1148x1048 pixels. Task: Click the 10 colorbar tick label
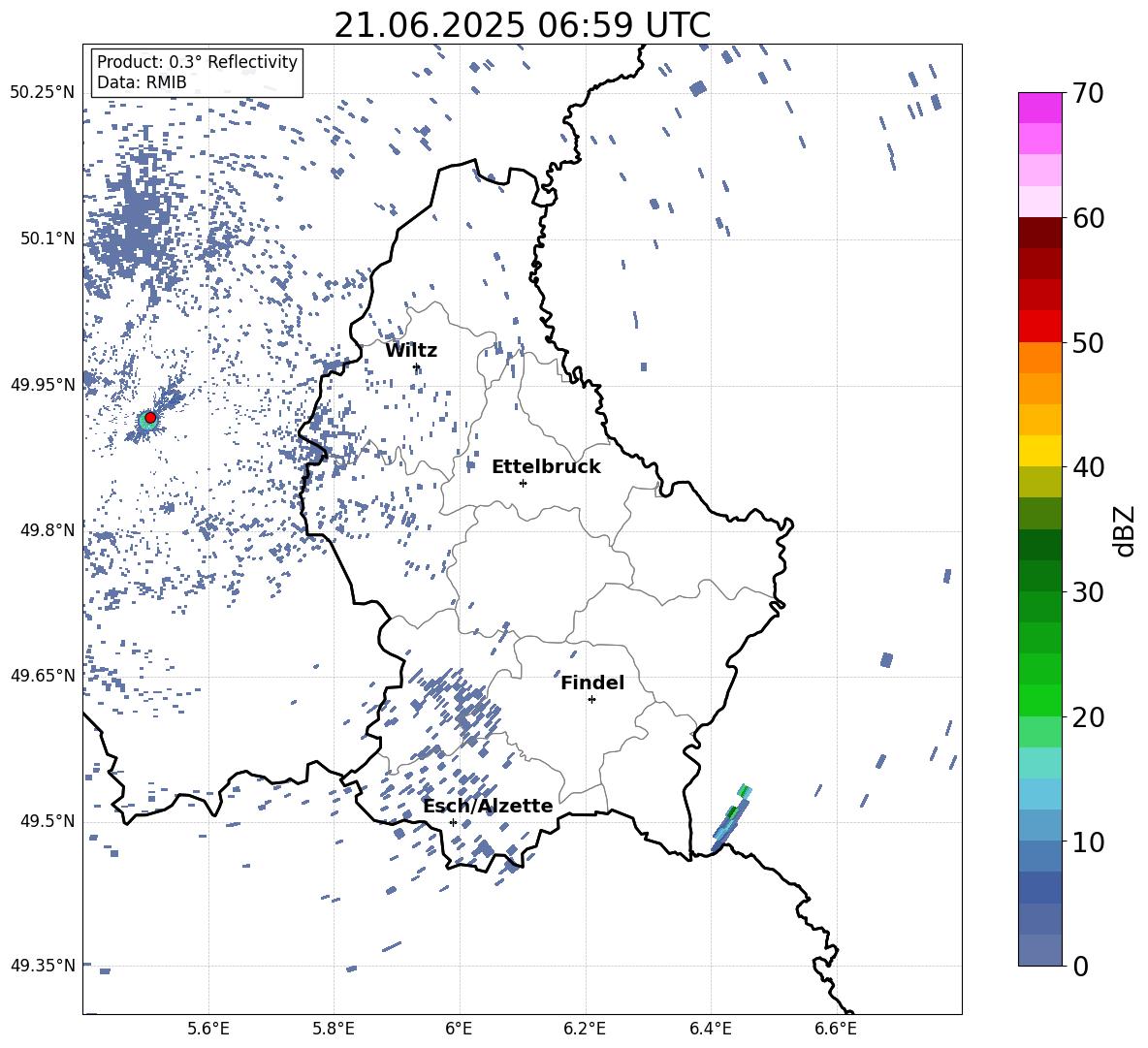click(x=1088, y=842)
